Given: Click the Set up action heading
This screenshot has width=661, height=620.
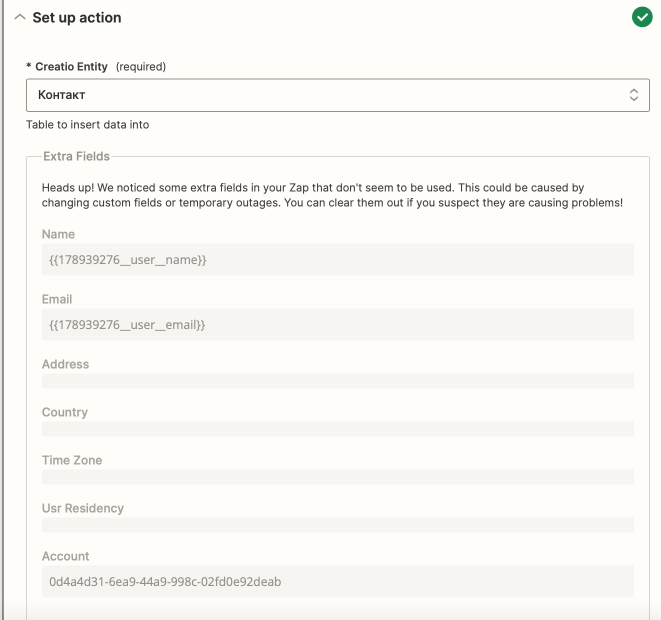Looking at the screenshot, I should click(x=77, y=18).
